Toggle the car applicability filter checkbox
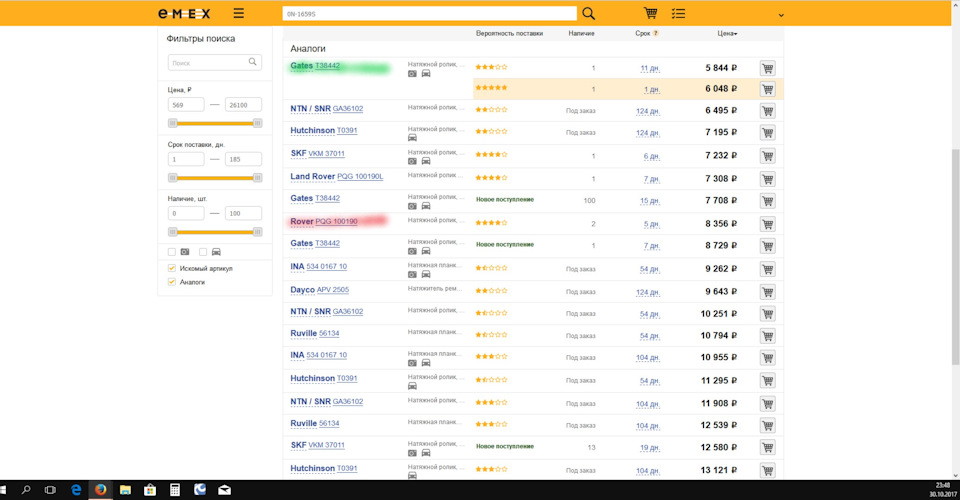 click(203, 252)
